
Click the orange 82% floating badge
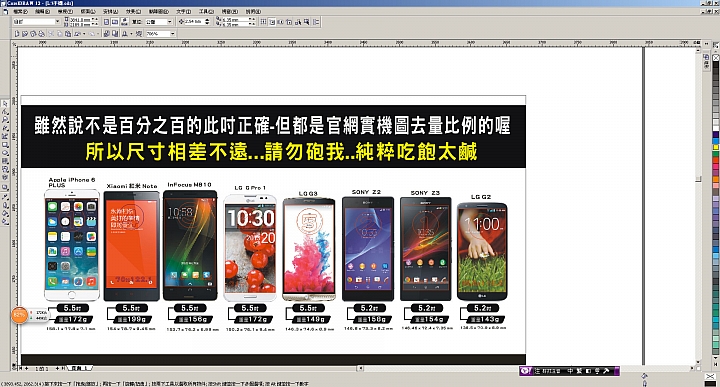coord(19,315)
